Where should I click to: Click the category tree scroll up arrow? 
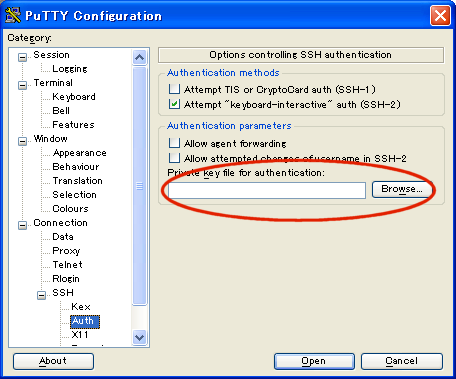pyautogui.click(x=139, y=57)
